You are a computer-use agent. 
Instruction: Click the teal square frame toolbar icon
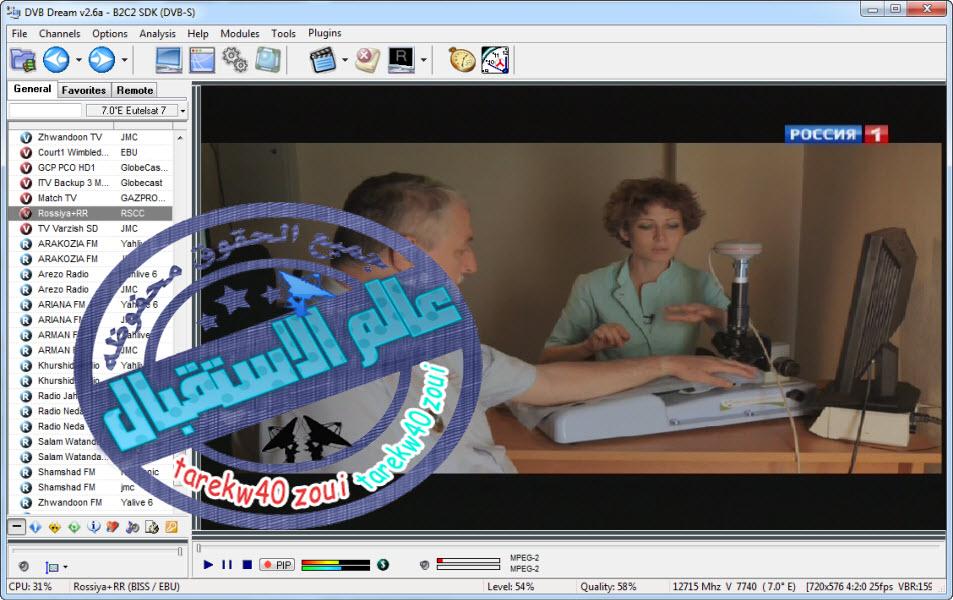(x=267, y=60)
